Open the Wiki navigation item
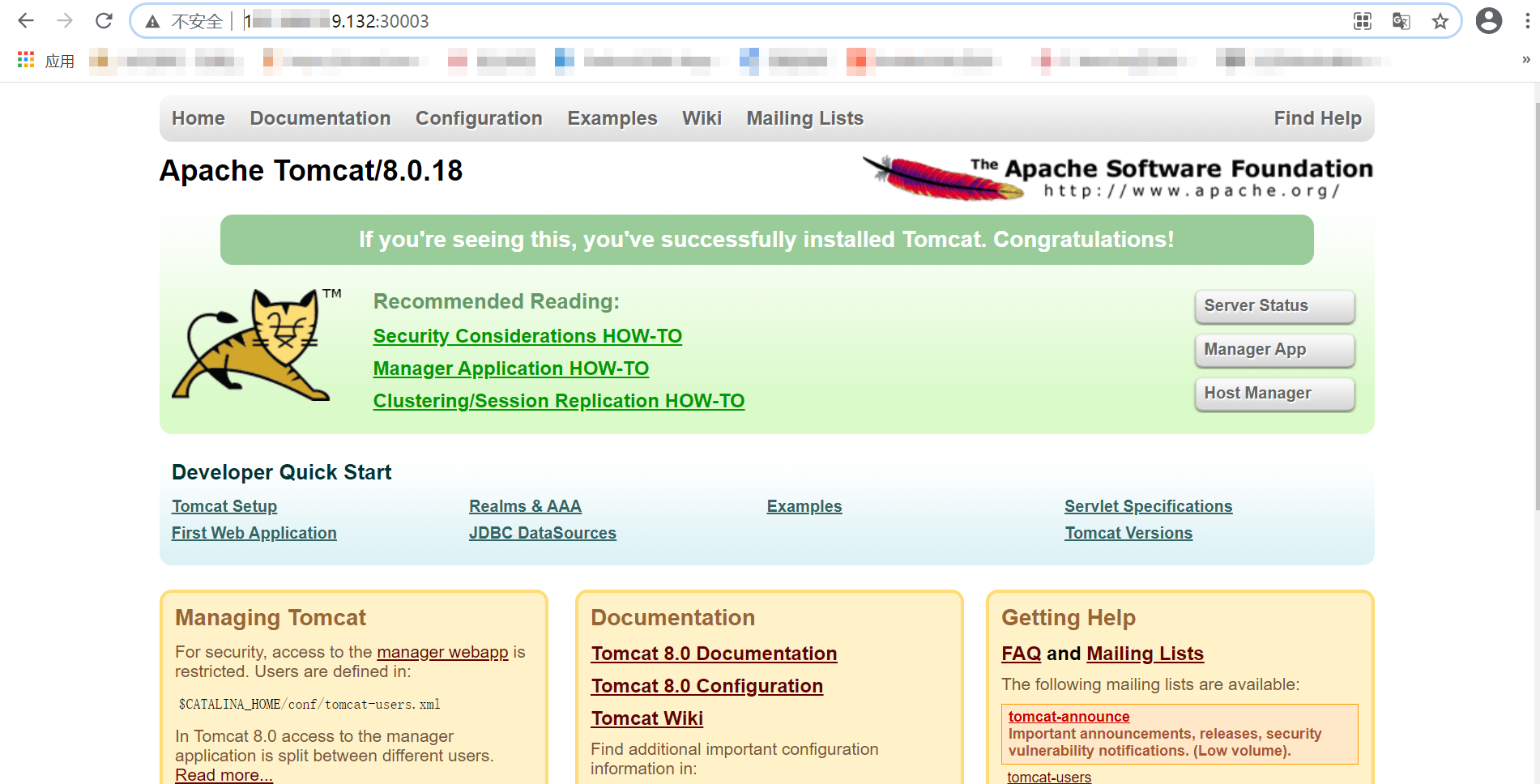Image resolution: width=1540 pixels, height=784 pixels. coord(702,118)
